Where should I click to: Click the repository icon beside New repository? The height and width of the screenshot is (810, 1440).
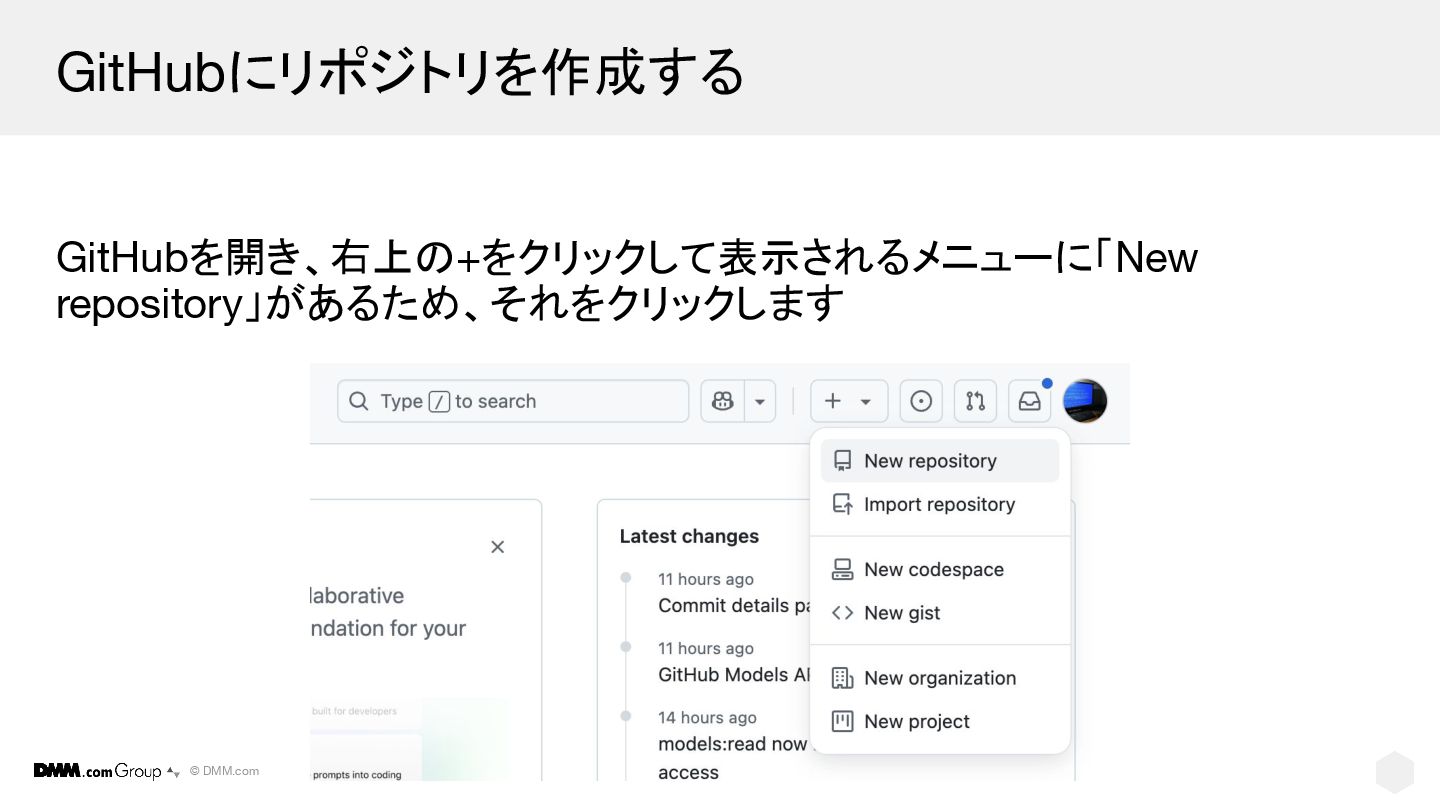(x=843, y=461)
